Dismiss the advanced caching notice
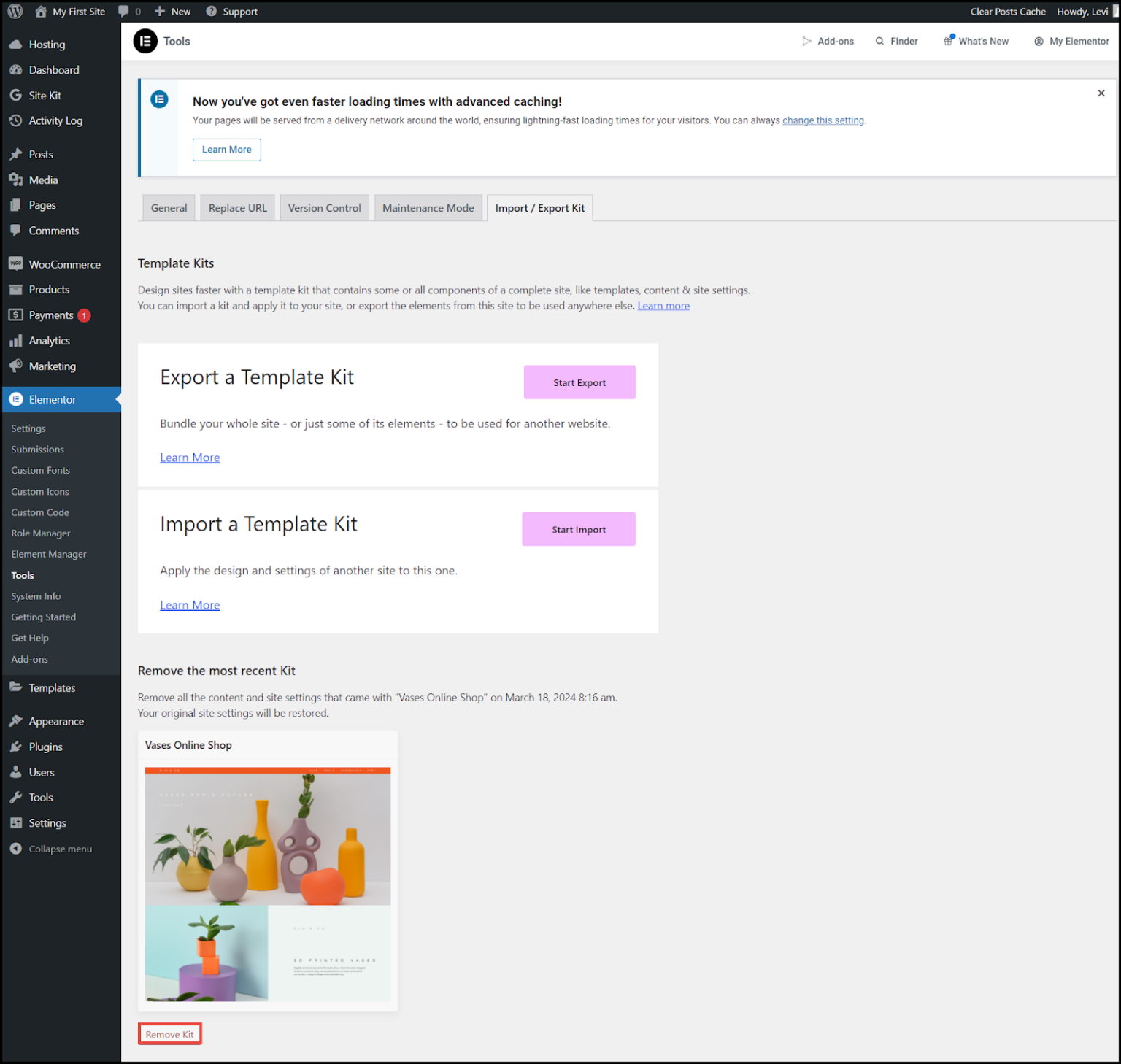 coord(1101,93)
